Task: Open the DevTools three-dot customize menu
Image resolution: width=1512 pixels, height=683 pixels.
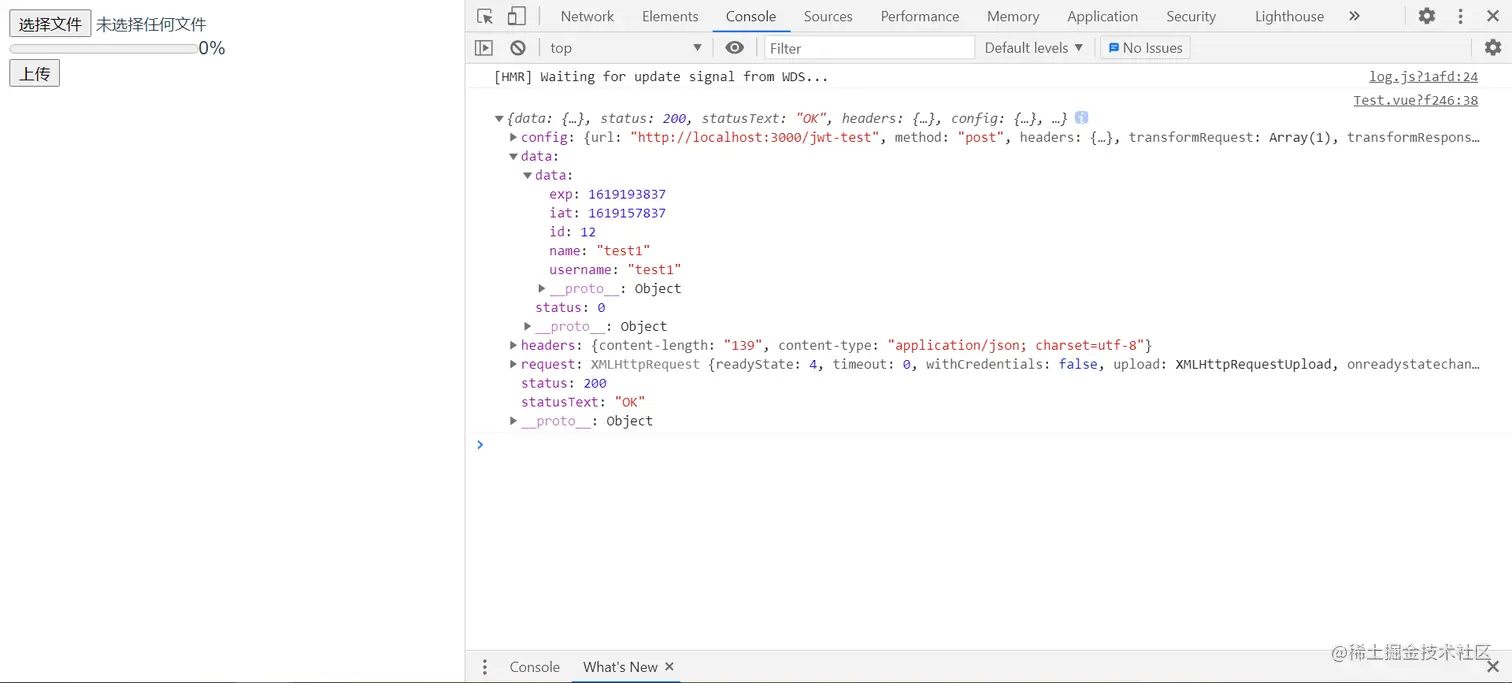Action: (1461, 16)
